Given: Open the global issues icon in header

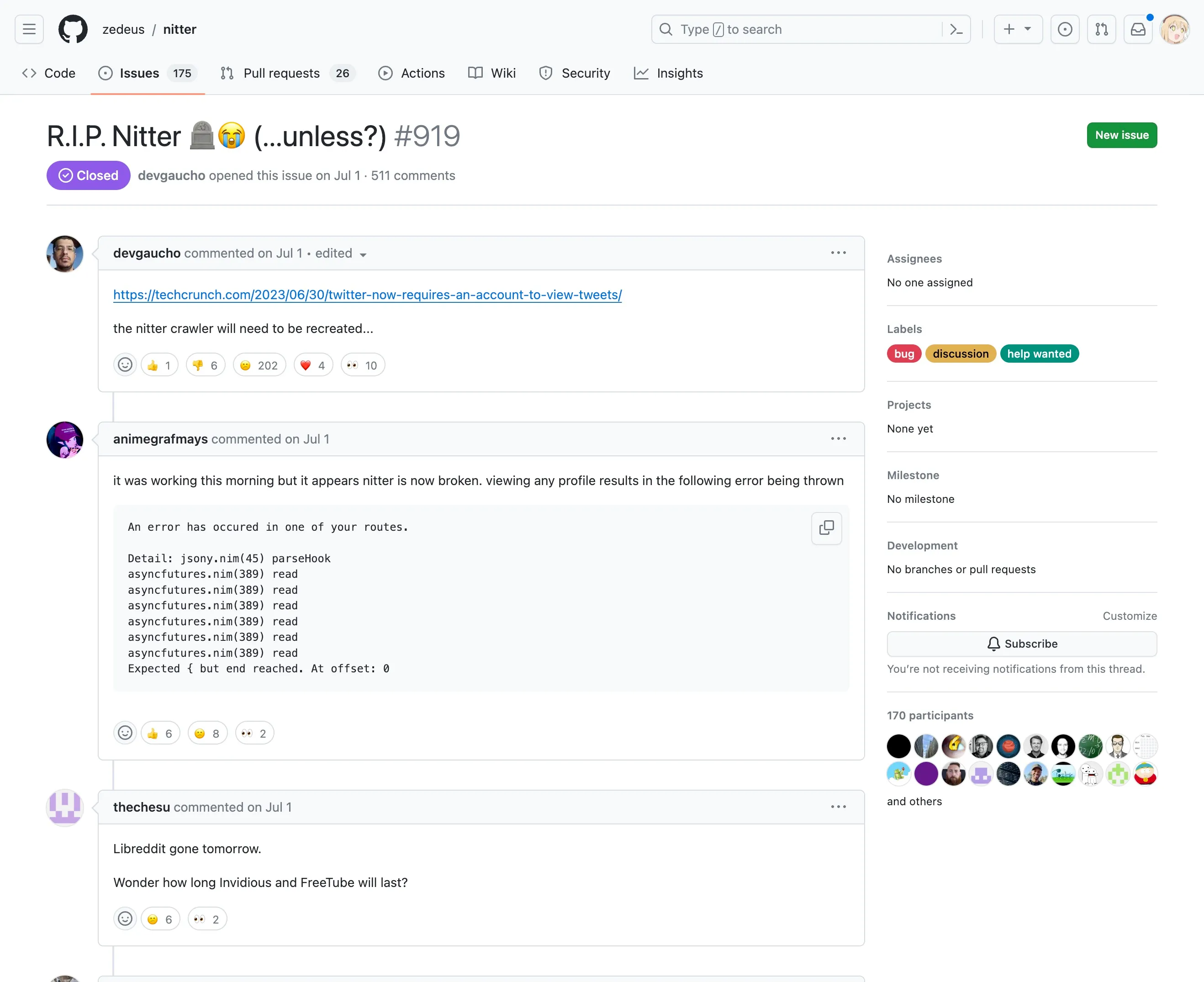Looking at the screenshot, I should click(x=1064, y=29).
